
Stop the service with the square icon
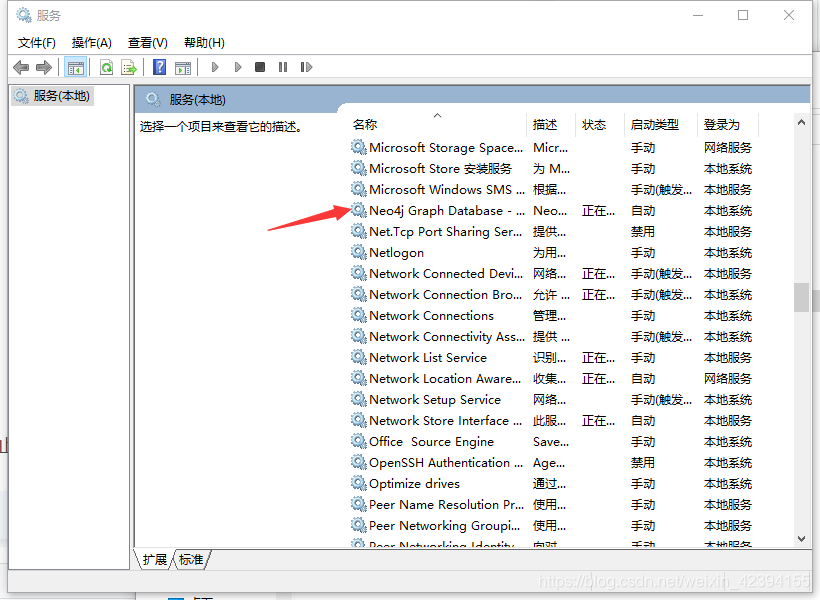coord(260,67)
